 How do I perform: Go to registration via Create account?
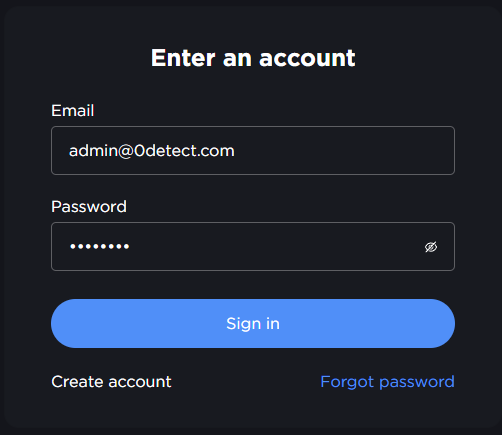(x=111, y=382)
